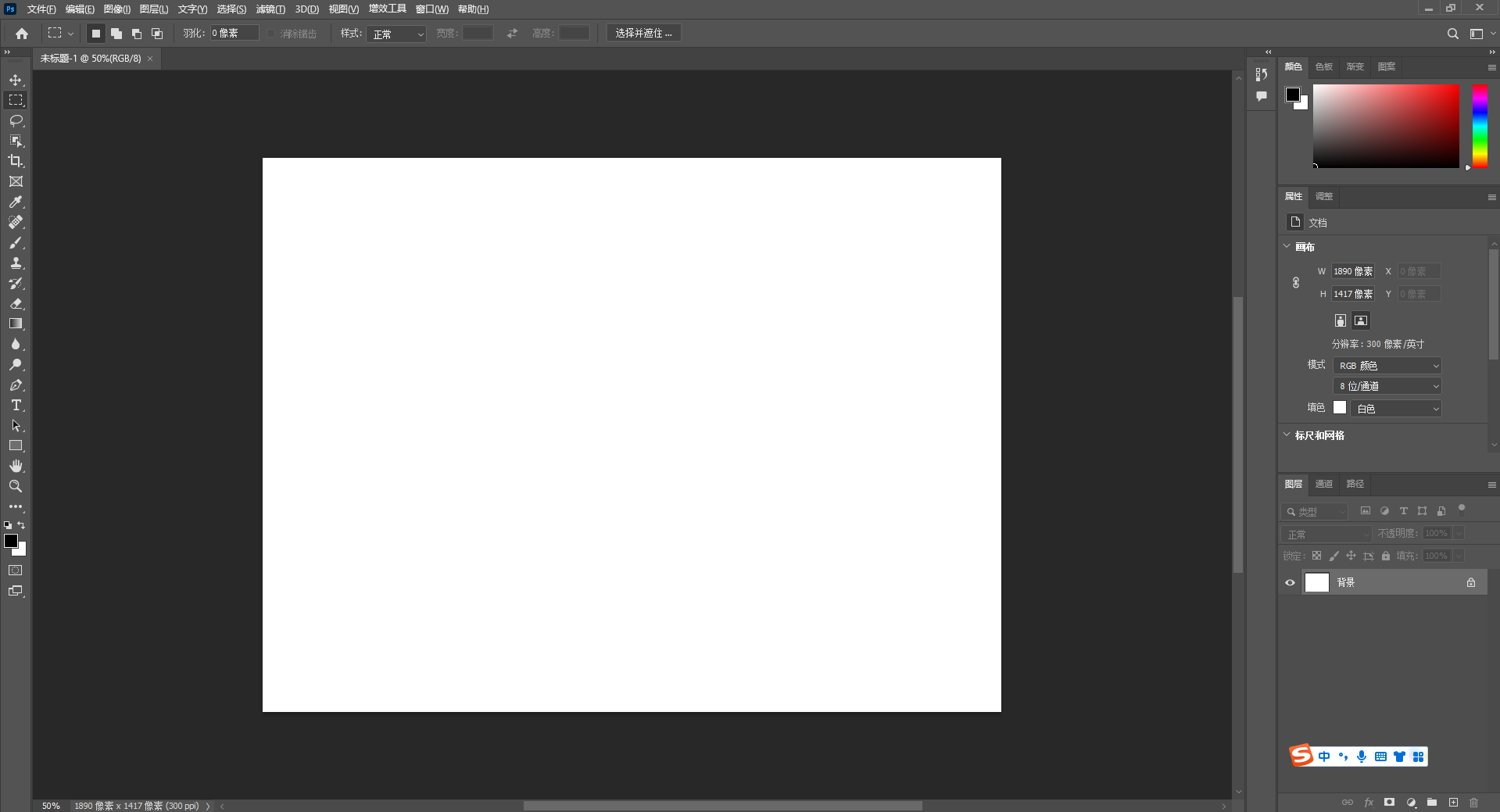The image size is (1500, 812).
Task: Open the RGB 颜色 mode dropdown
Action: tap(1387, 365)
